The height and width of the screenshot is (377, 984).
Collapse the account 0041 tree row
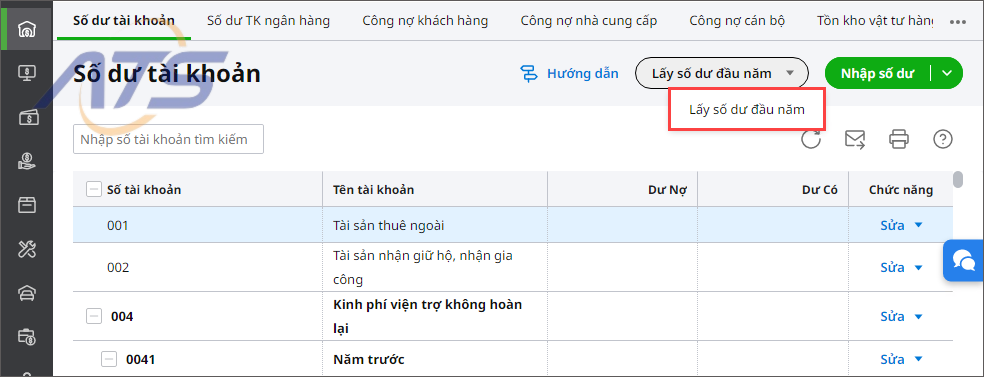(109, 359)
